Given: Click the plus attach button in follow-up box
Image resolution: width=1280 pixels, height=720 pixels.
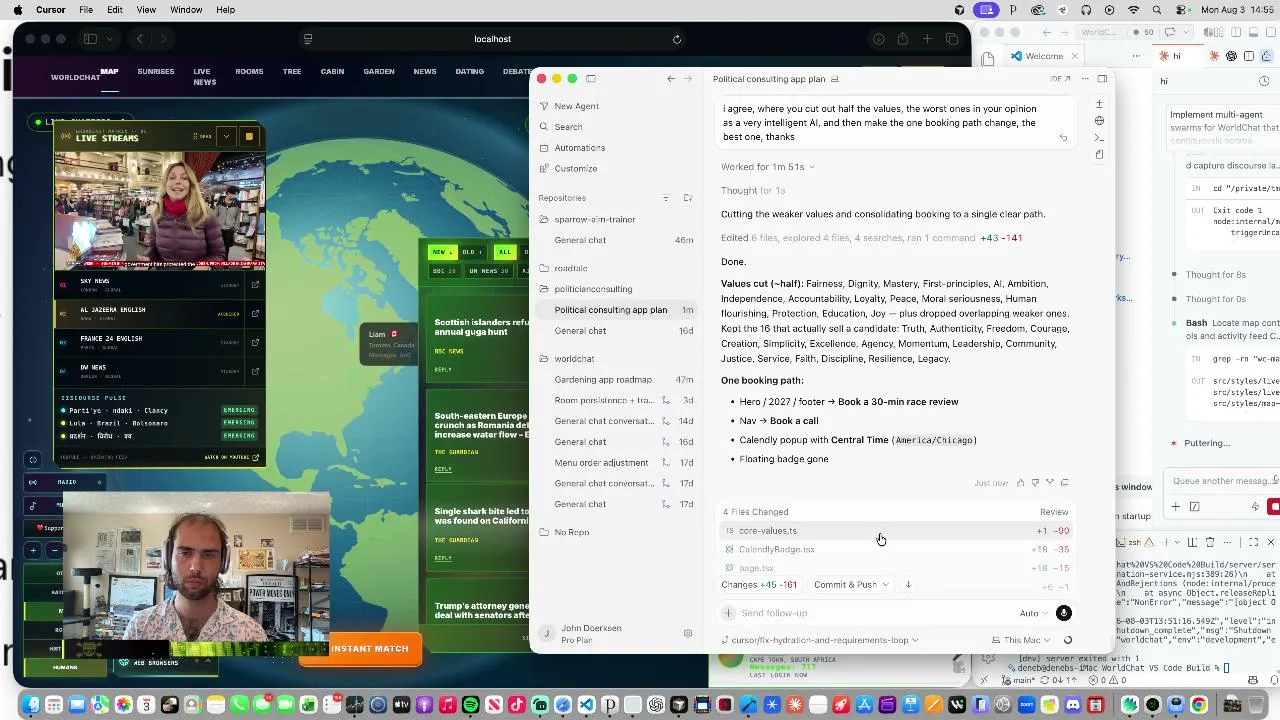Looking at the screenshot, I should (x=728, y=613).
